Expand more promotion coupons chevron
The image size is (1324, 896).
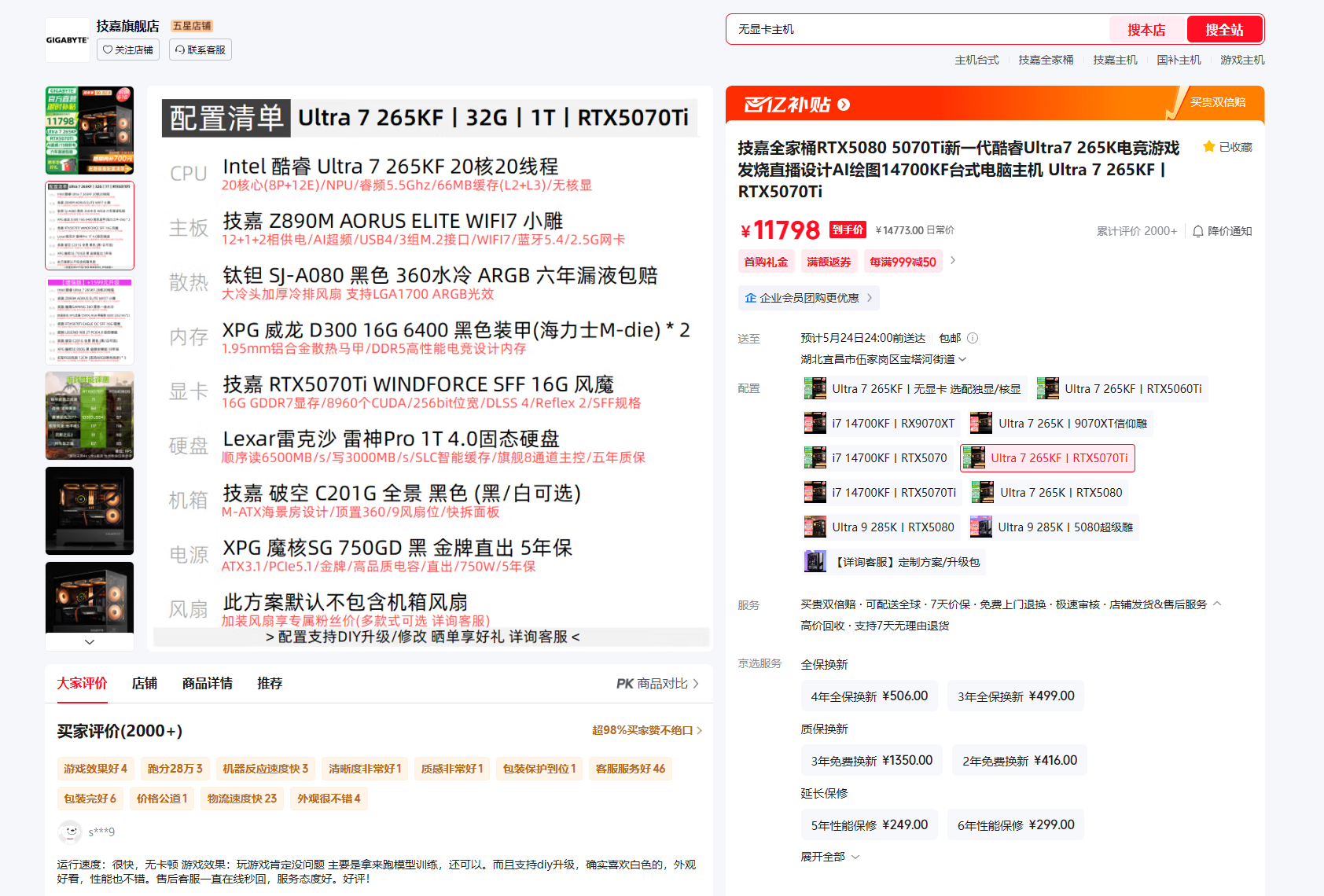(x=953, y=260)
